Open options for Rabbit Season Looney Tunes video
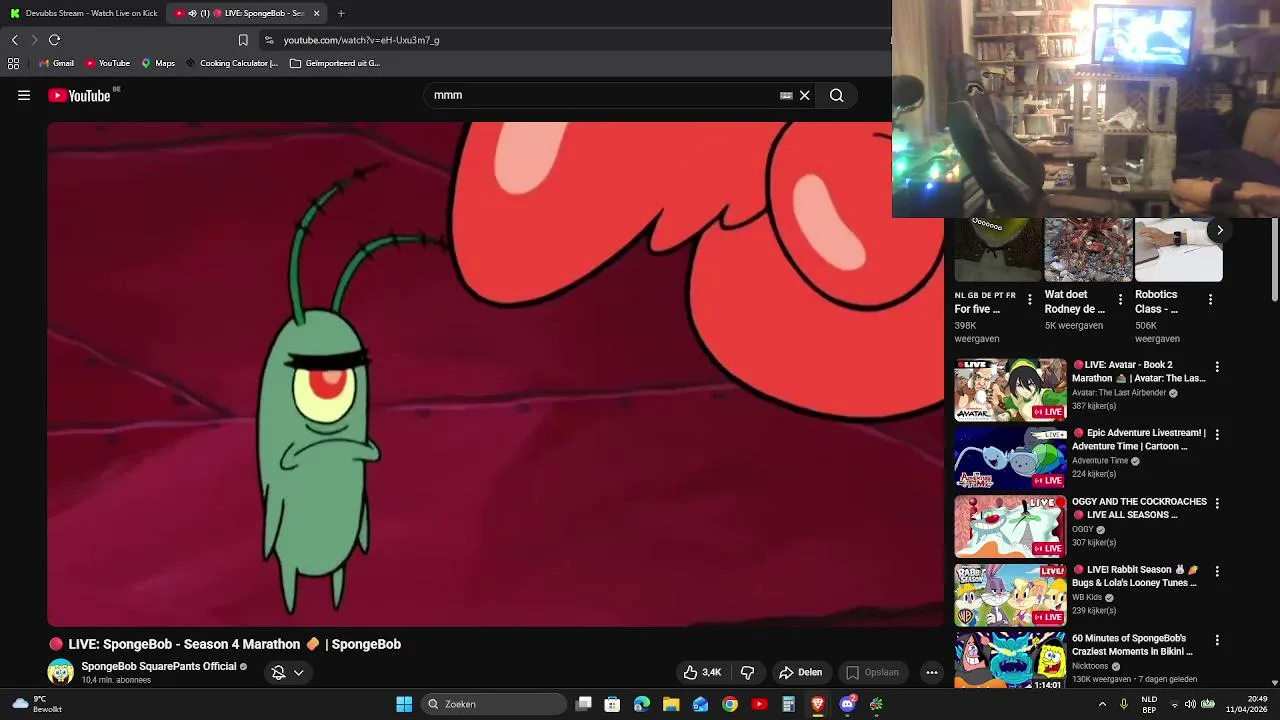The height and width of the screenshot is (720, 1280). (x=1217, y=571)
